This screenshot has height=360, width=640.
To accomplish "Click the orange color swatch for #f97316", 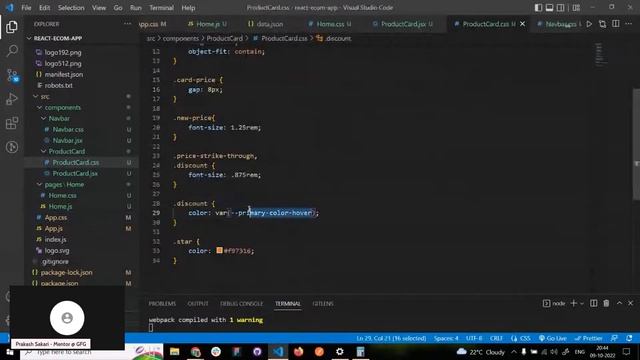I will pos(219,250).
